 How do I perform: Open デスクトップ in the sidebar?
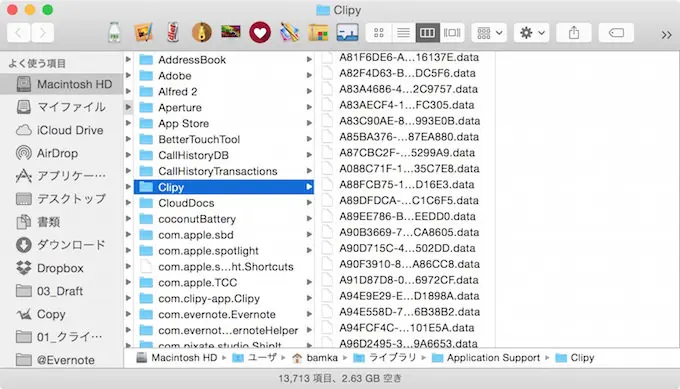pyautogui.click(x=62, y=199)
